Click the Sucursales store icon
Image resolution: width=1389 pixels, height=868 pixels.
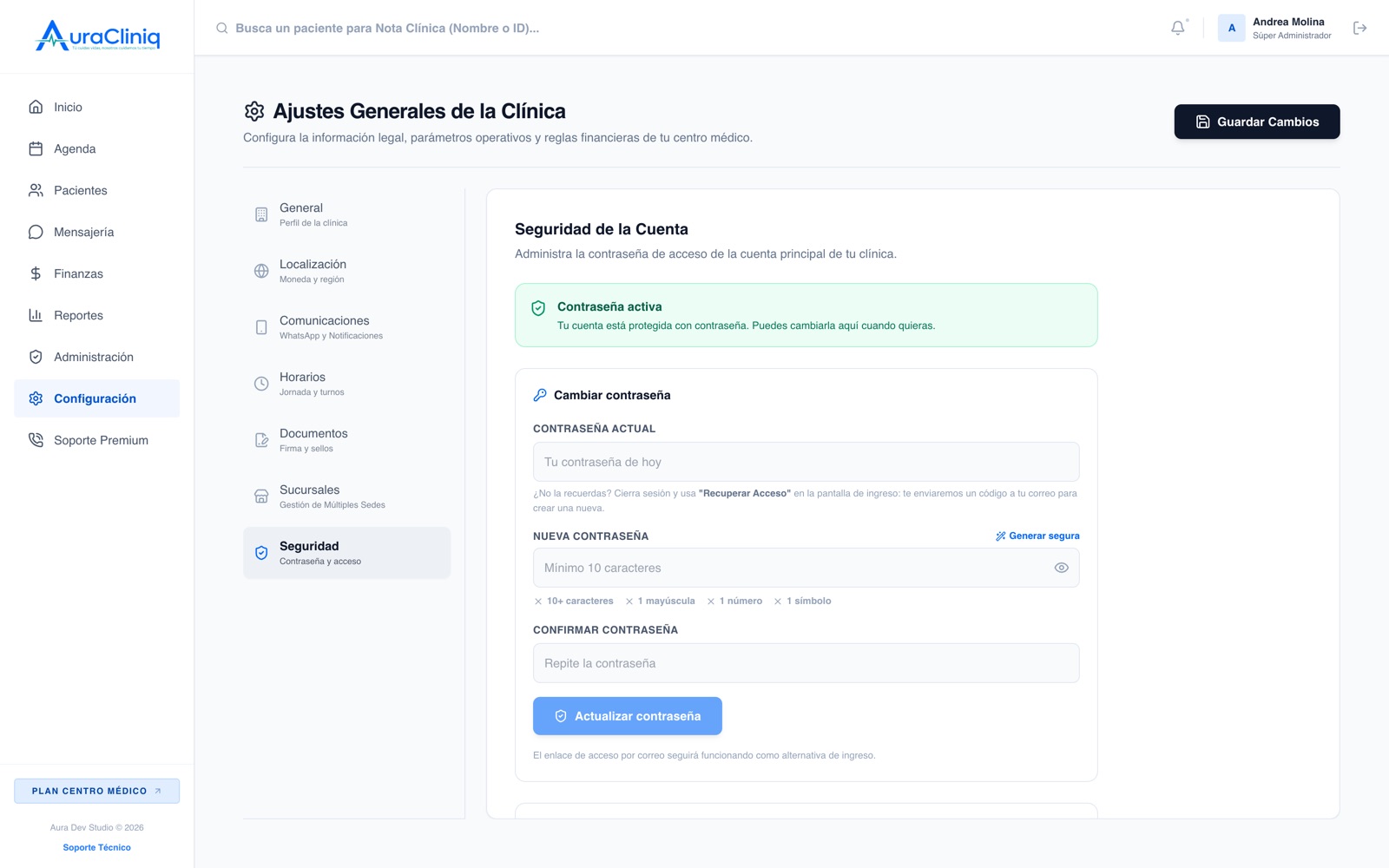coord(261,496)
